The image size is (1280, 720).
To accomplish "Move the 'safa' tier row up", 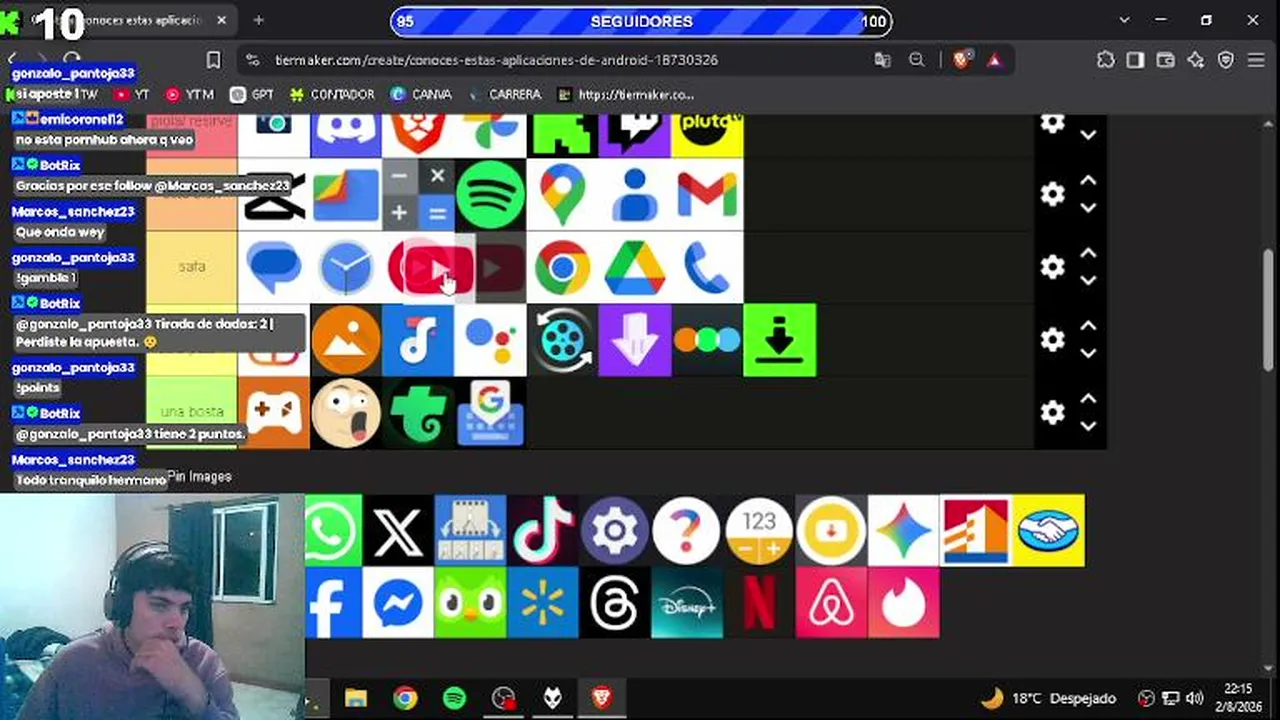I will click(1088, 254).
